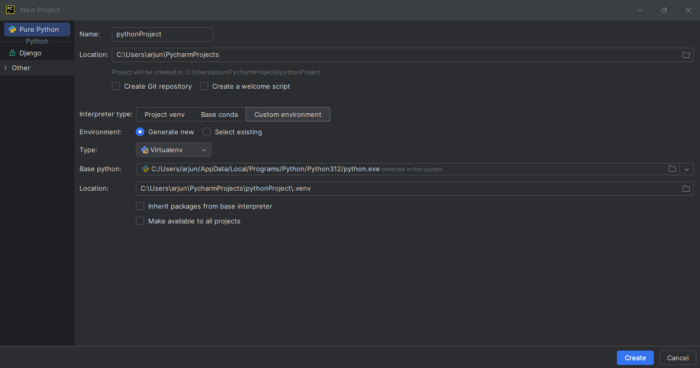Click the Create button

[635, 358]
